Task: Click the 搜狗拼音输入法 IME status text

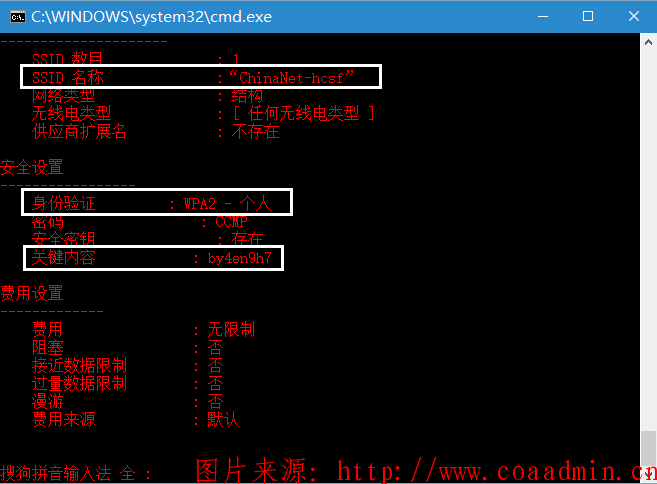Action: click(56, 474)
